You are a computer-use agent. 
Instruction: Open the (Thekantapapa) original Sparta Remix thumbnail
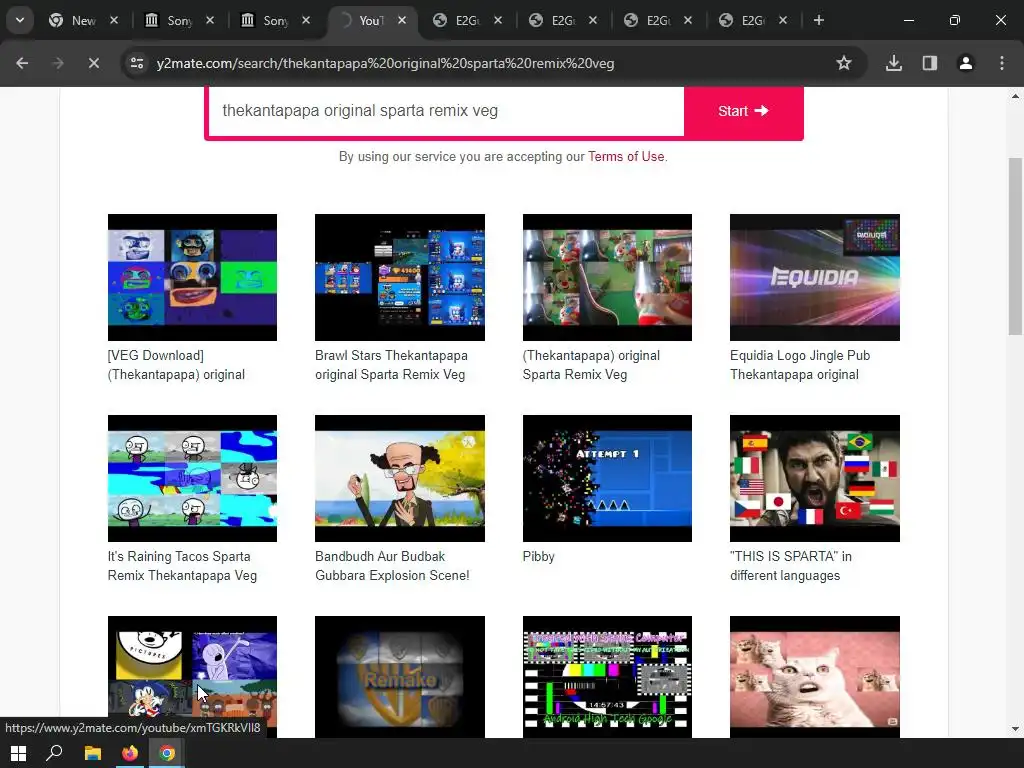(607, 278)
